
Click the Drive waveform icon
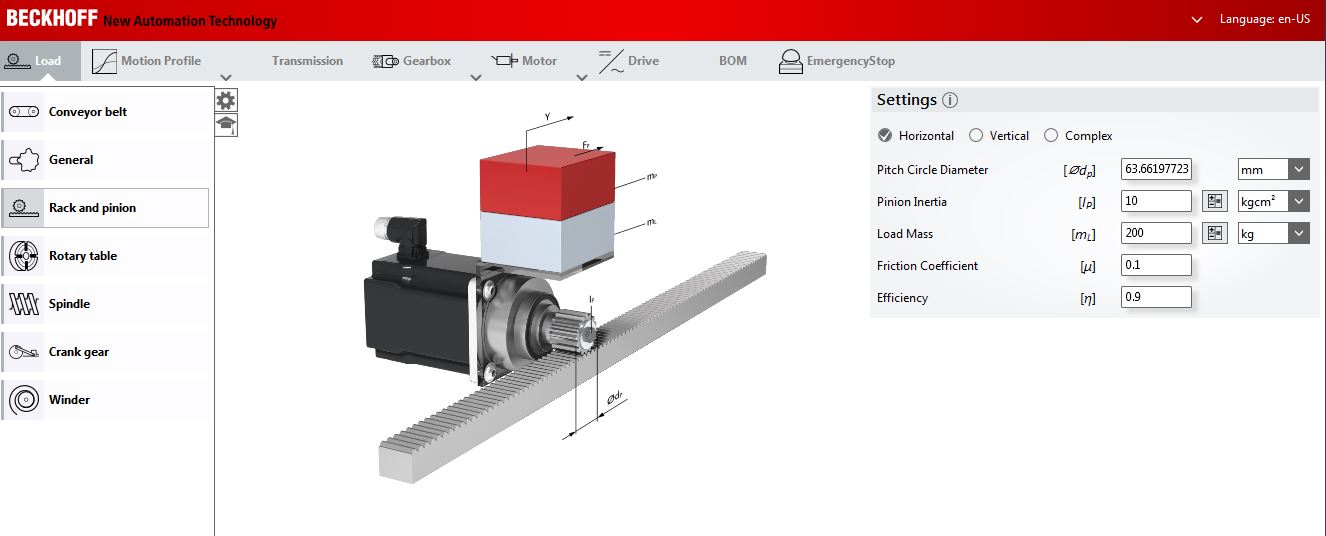(611, 61)
